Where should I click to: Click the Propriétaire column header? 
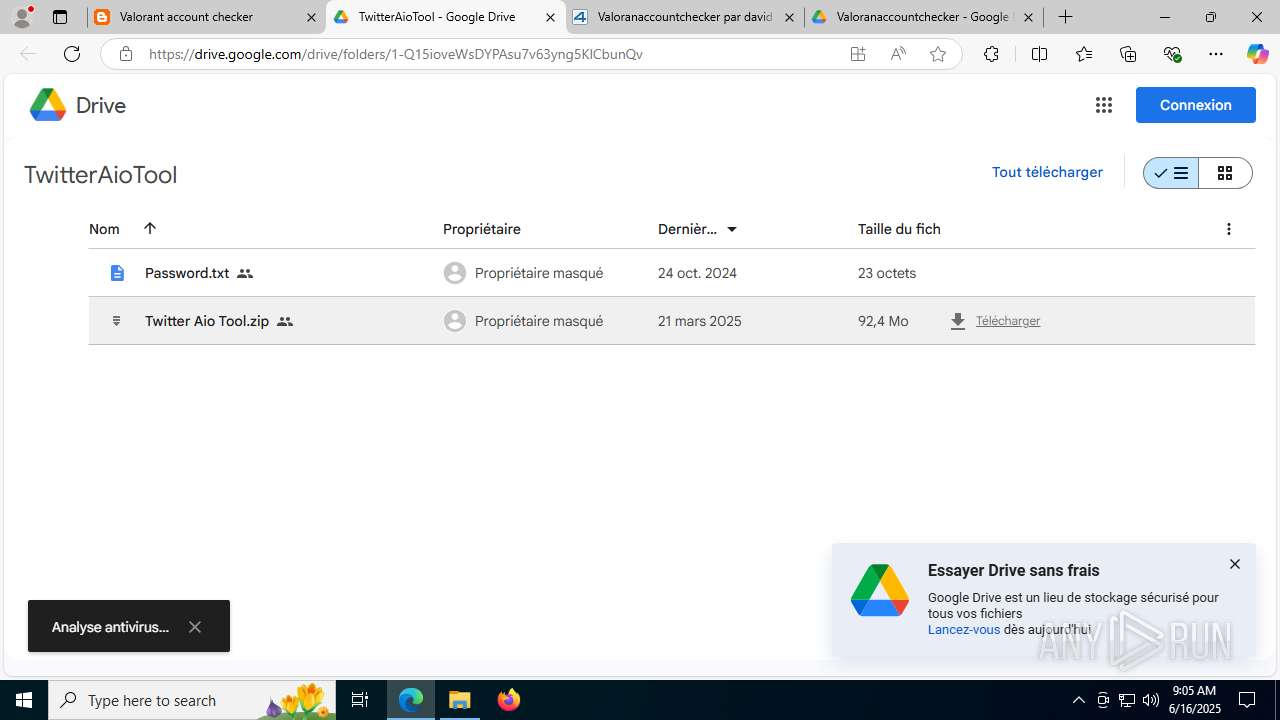[482, 229]
